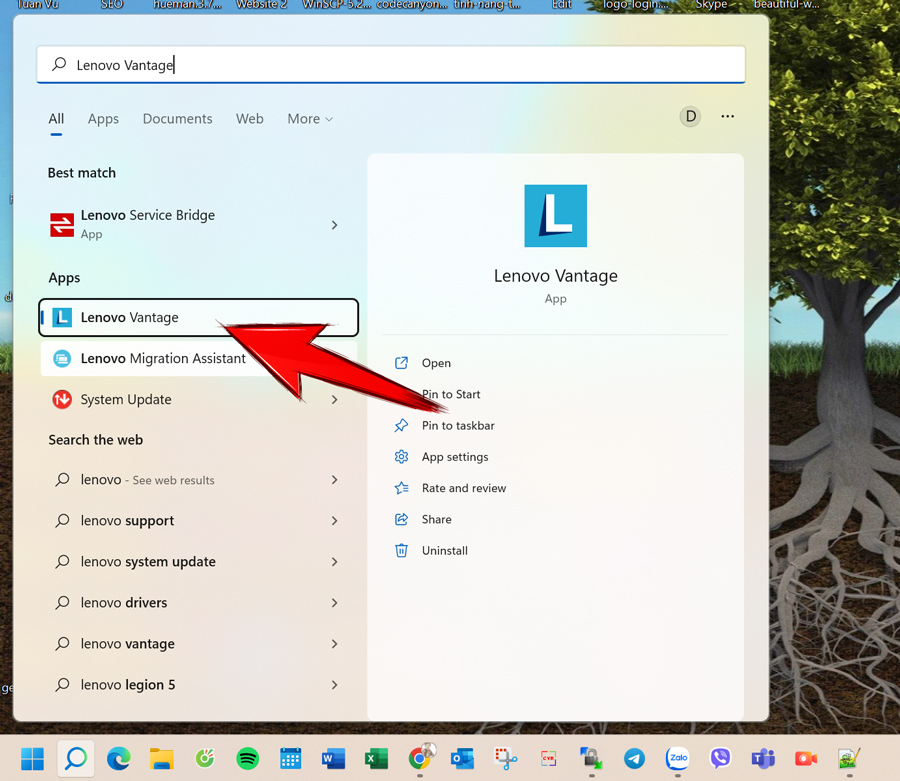
Task: Click the Rate and review star icon
Action: [x=401, y=488]
